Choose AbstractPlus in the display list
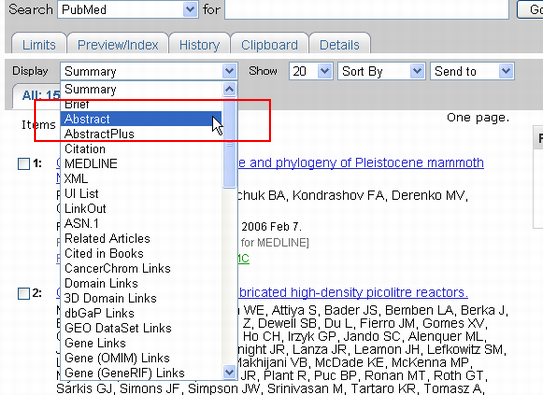 [x=141, y=134]
